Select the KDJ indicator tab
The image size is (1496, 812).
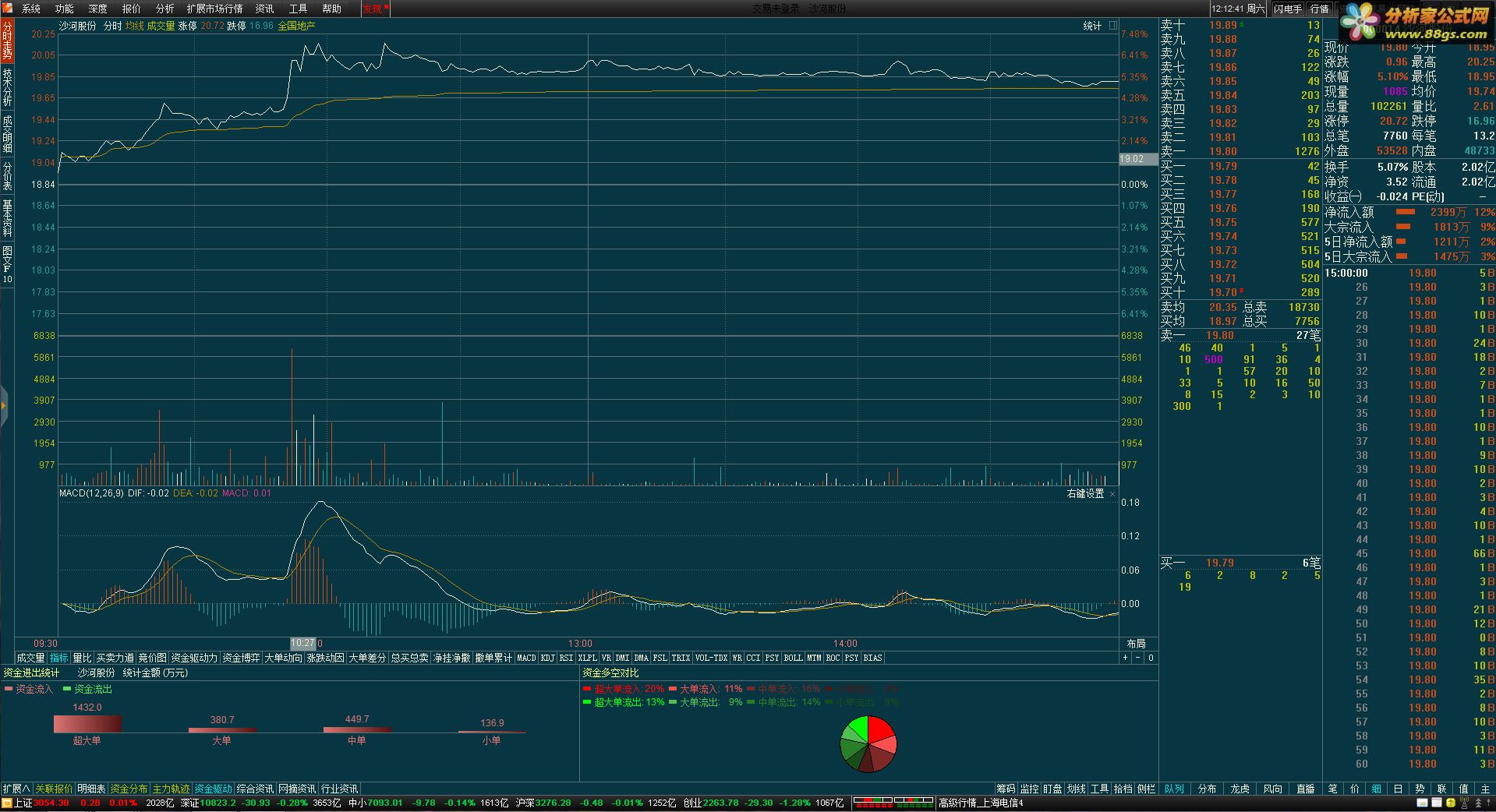pos(547,658)
